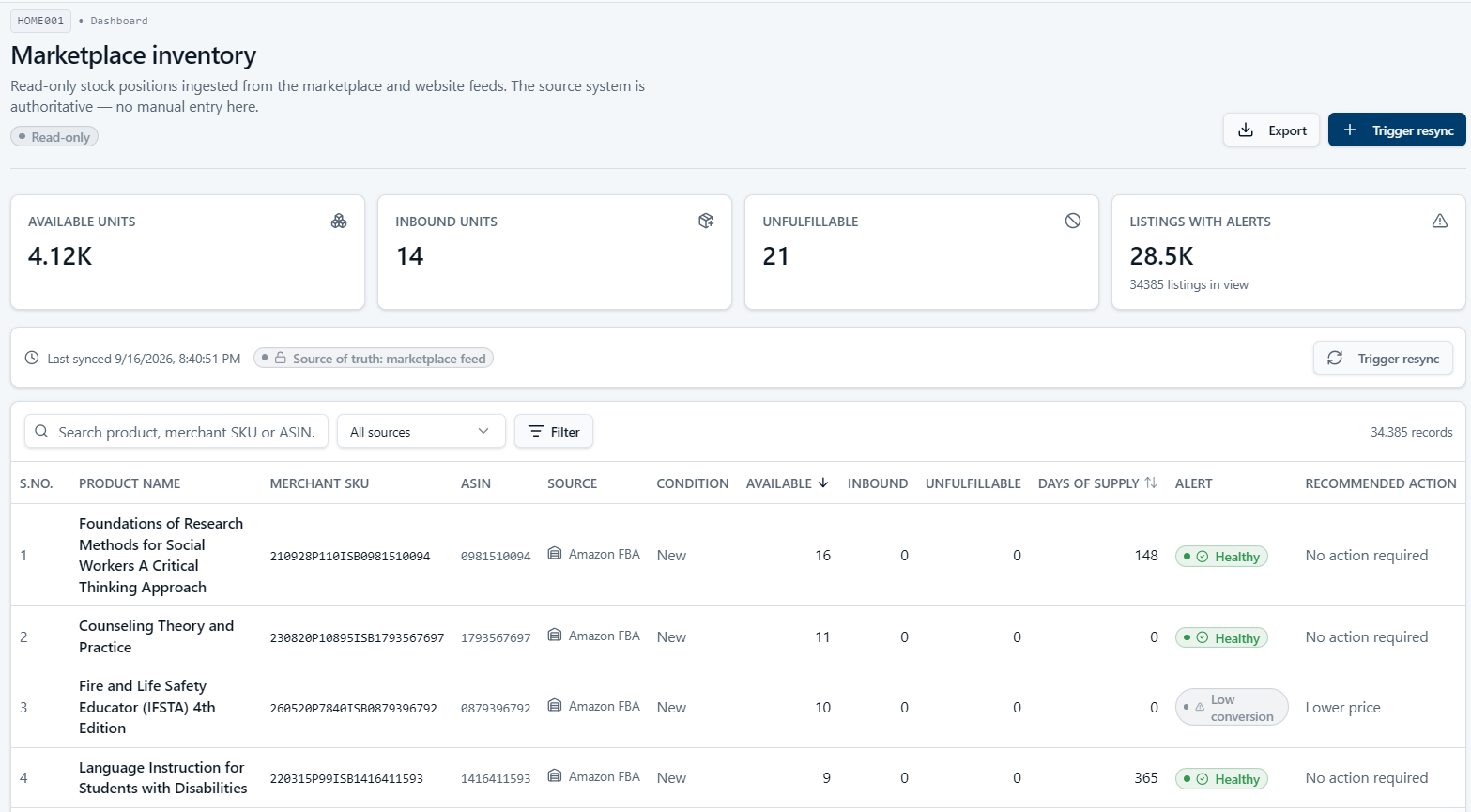
Task: Click the blue Trigger resync button
Action: (x=1397, y=130)
